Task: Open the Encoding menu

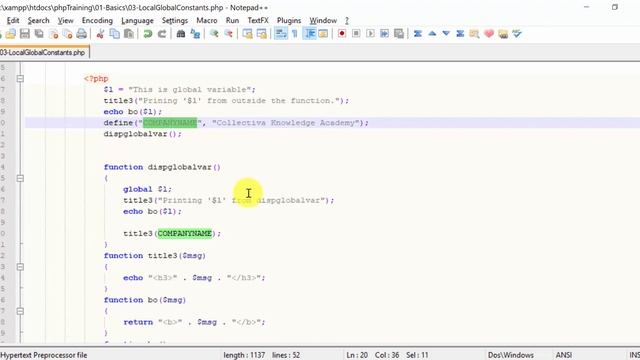Action: 97,20
